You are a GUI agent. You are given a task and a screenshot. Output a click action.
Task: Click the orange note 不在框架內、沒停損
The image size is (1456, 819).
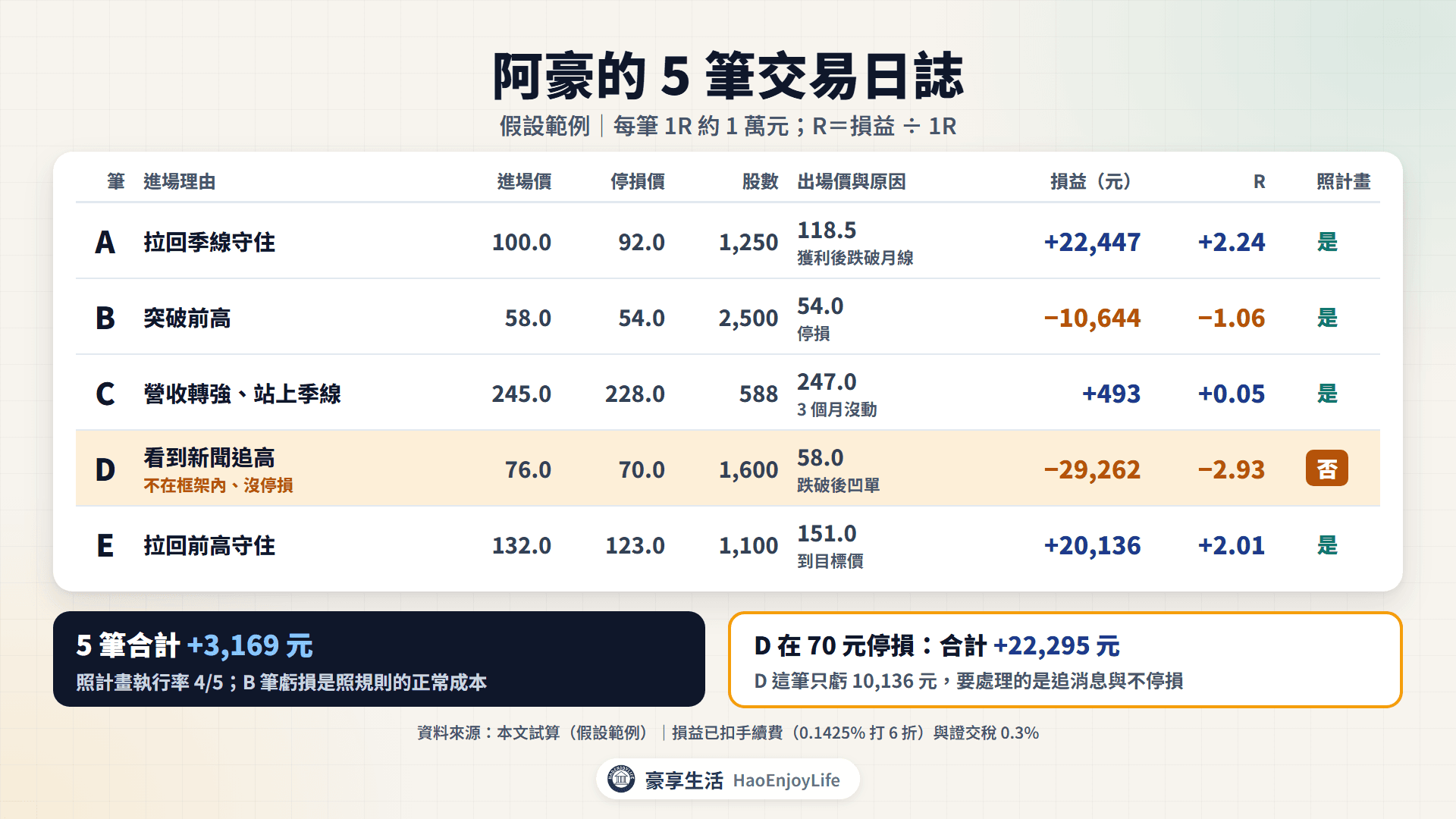218,485
